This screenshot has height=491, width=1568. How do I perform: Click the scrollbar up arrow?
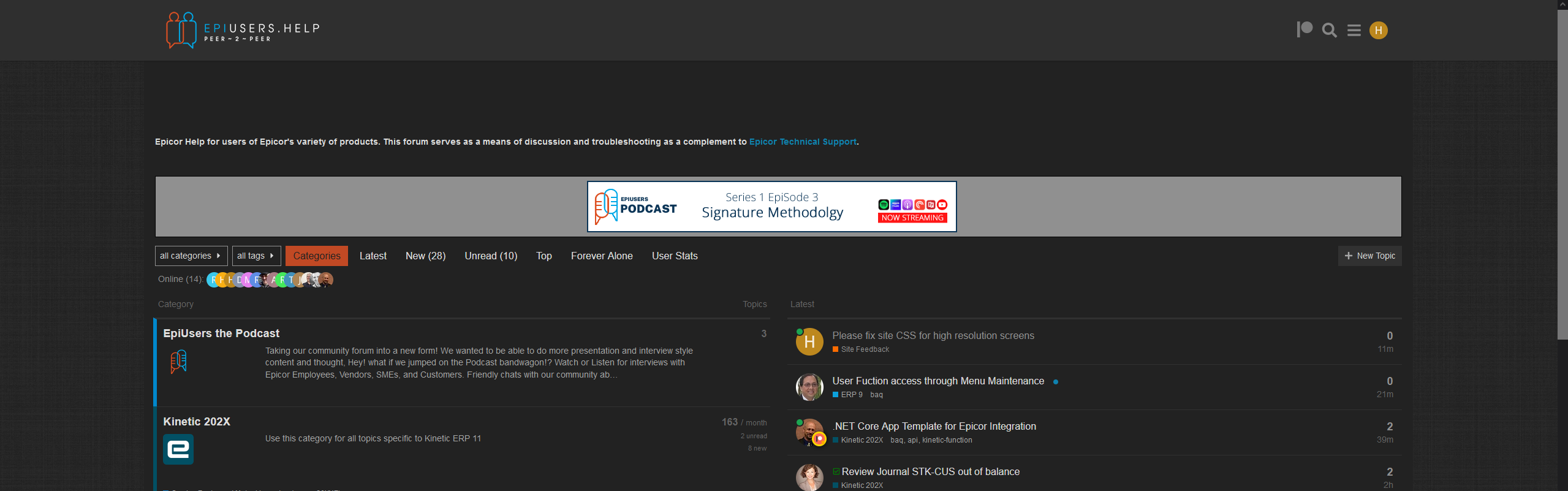pyautogui.click(x=1562, y=5)
